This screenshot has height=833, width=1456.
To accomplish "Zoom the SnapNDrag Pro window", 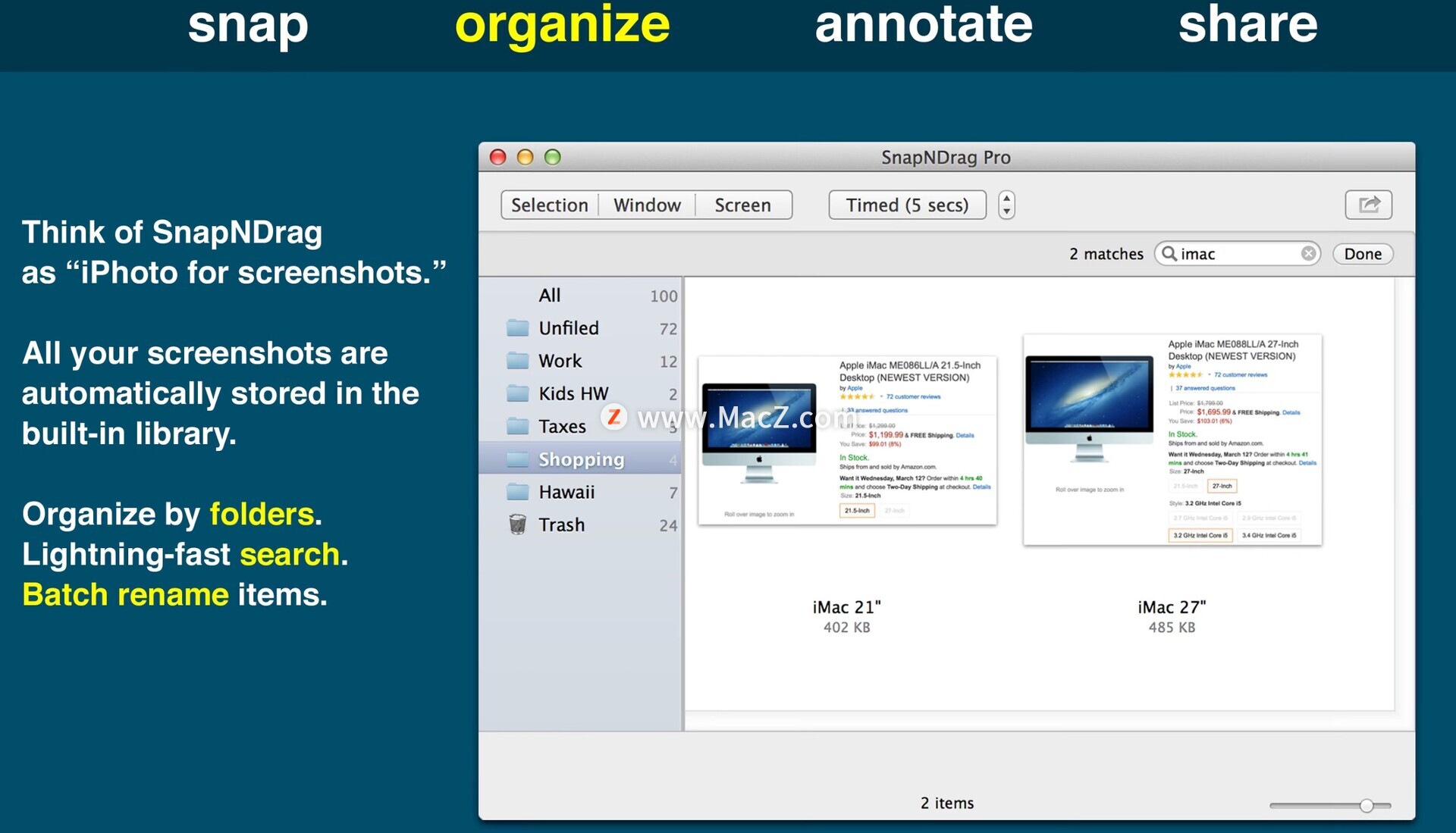I will coord(553,157).
